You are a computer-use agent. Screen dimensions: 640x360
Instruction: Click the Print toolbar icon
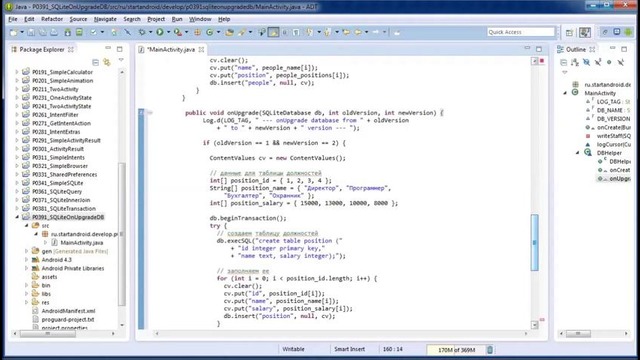[x=54, y=32]
